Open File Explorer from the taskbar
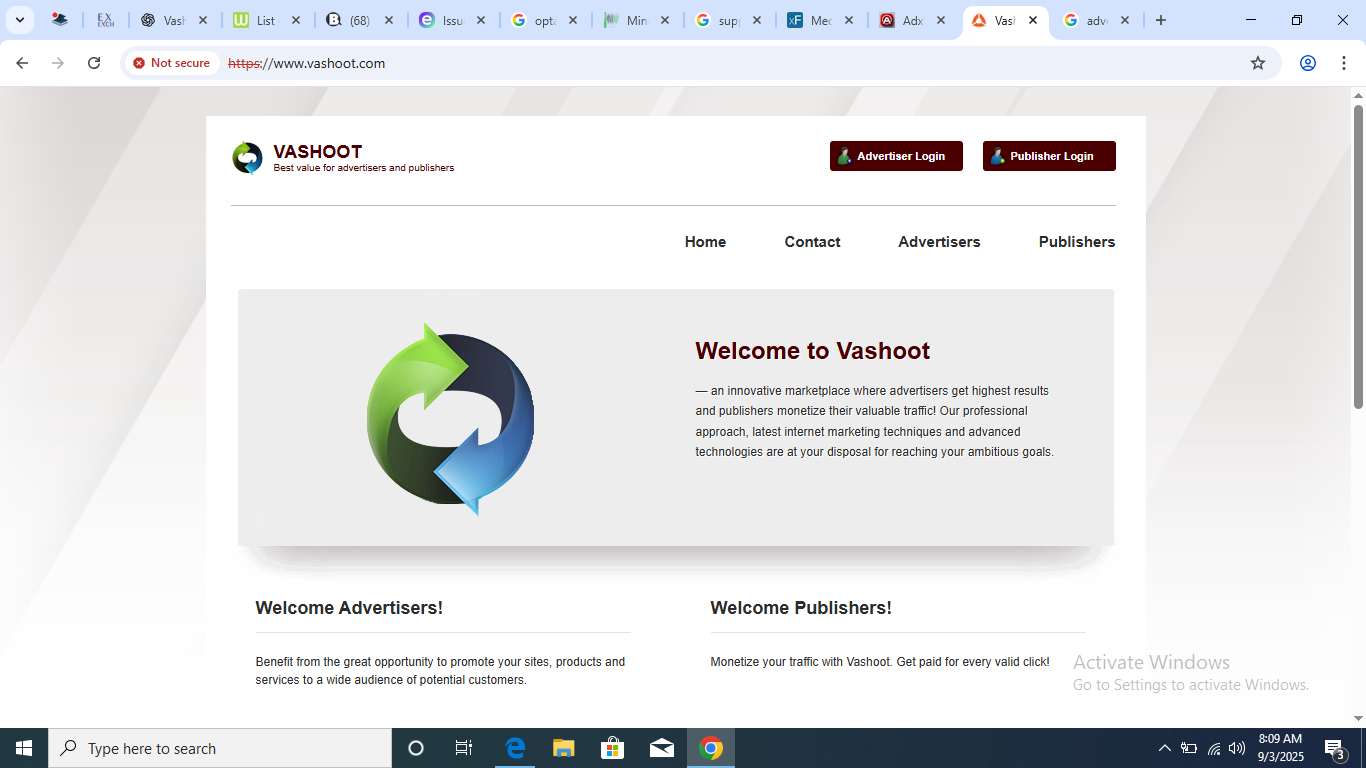Viewport: 1366px width, 768px height. (564, 748)
